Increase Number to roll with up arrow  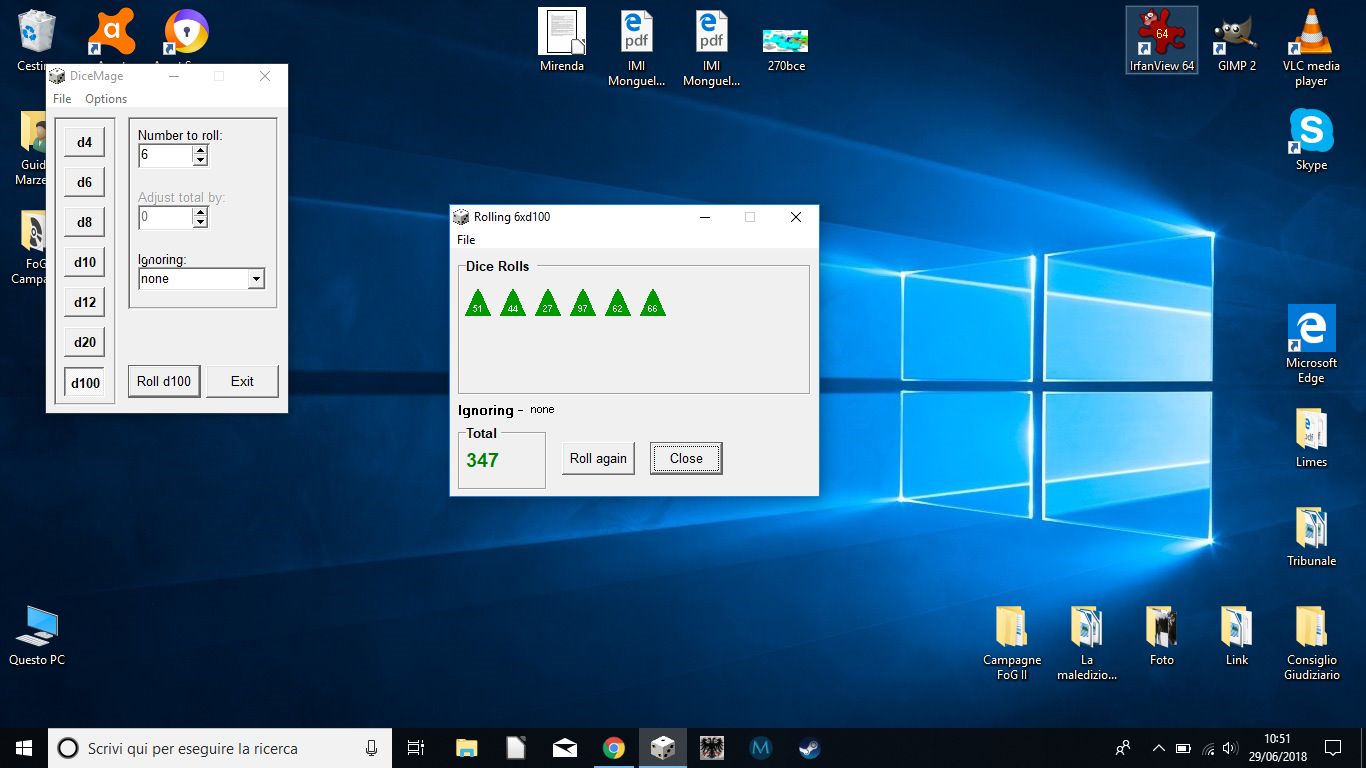(x=200, y=151)
